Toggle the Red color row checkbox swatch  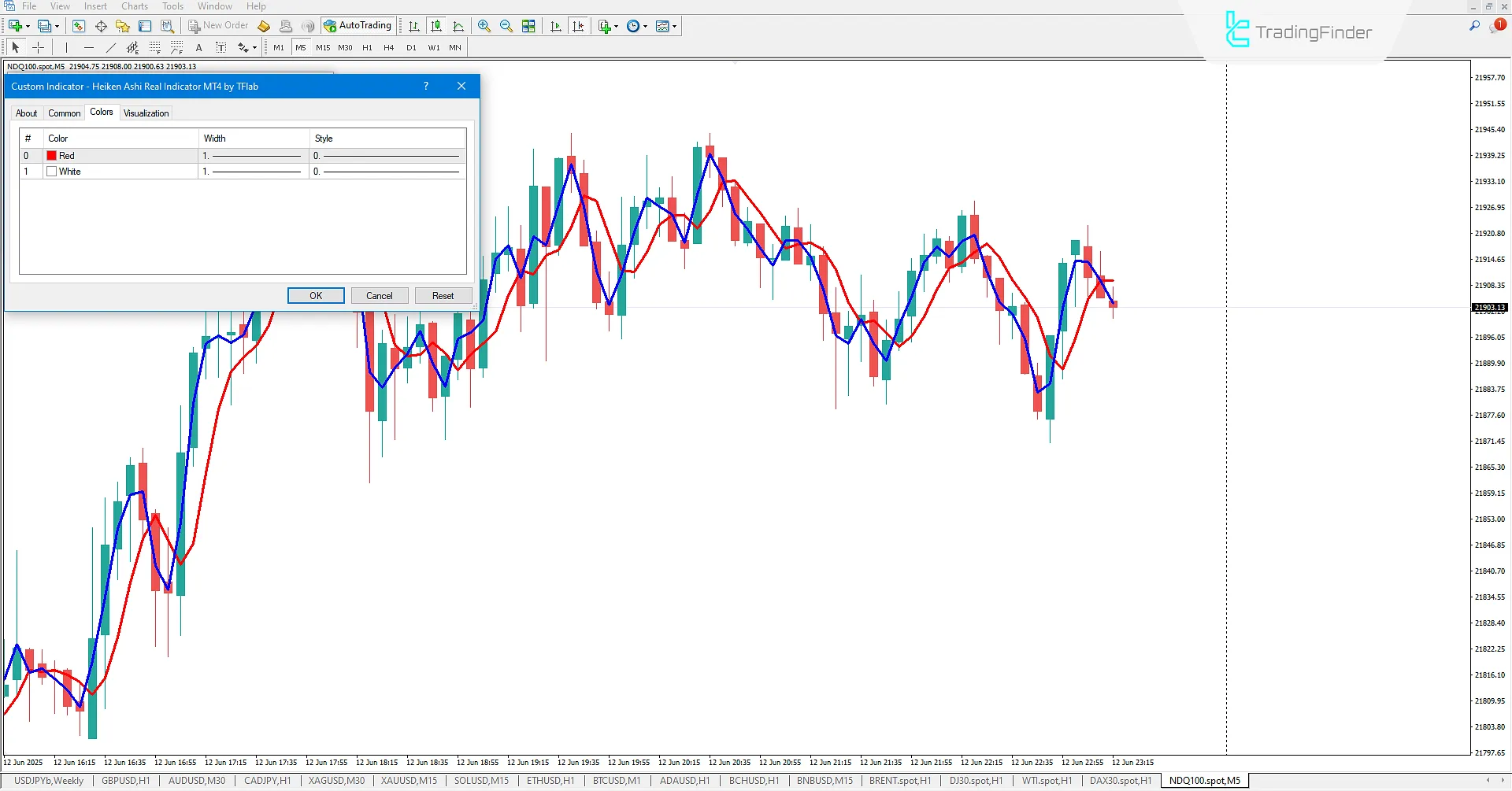coord(52,155)
